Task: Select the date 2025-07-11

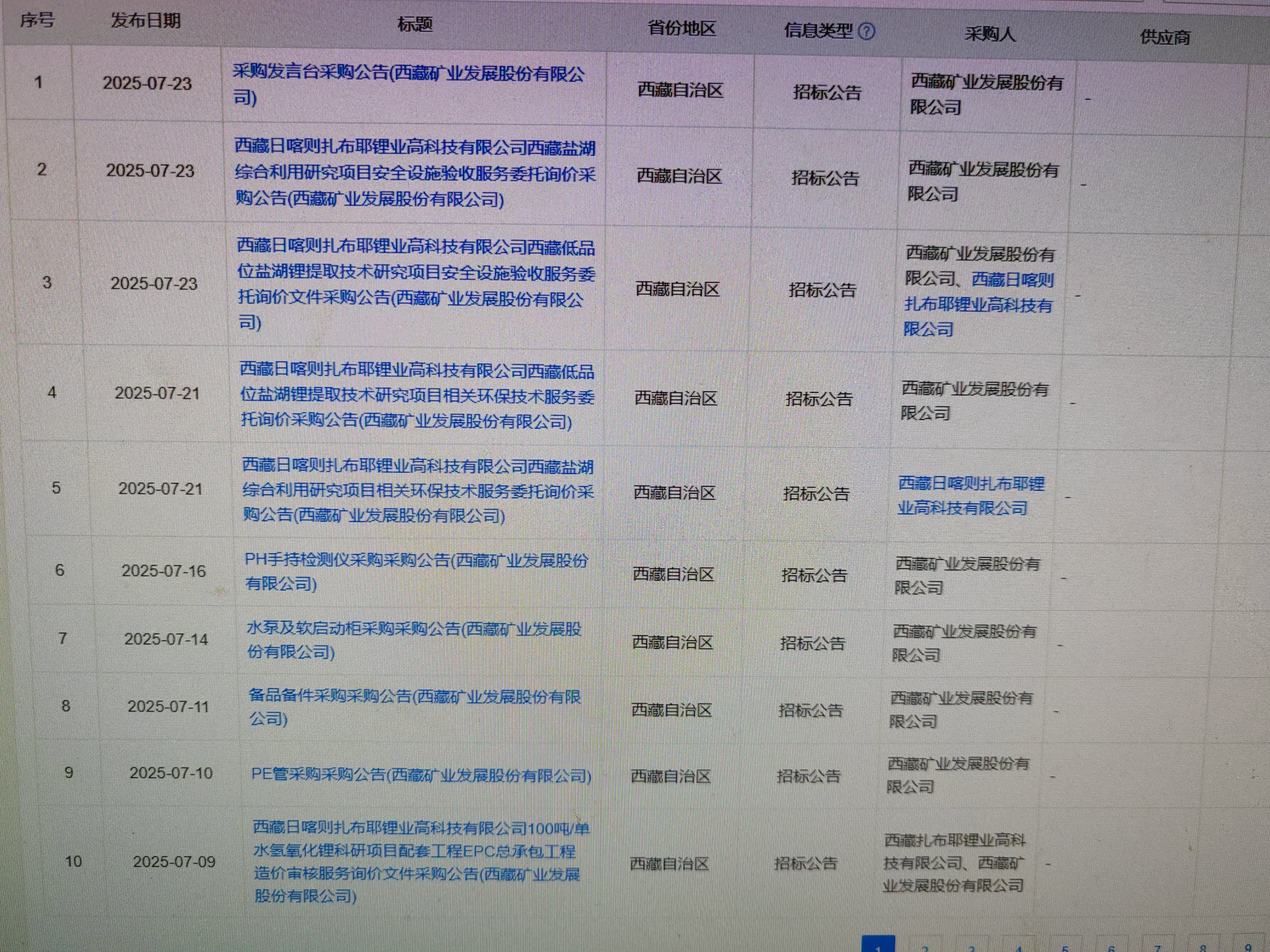Action: coord(169,707)
